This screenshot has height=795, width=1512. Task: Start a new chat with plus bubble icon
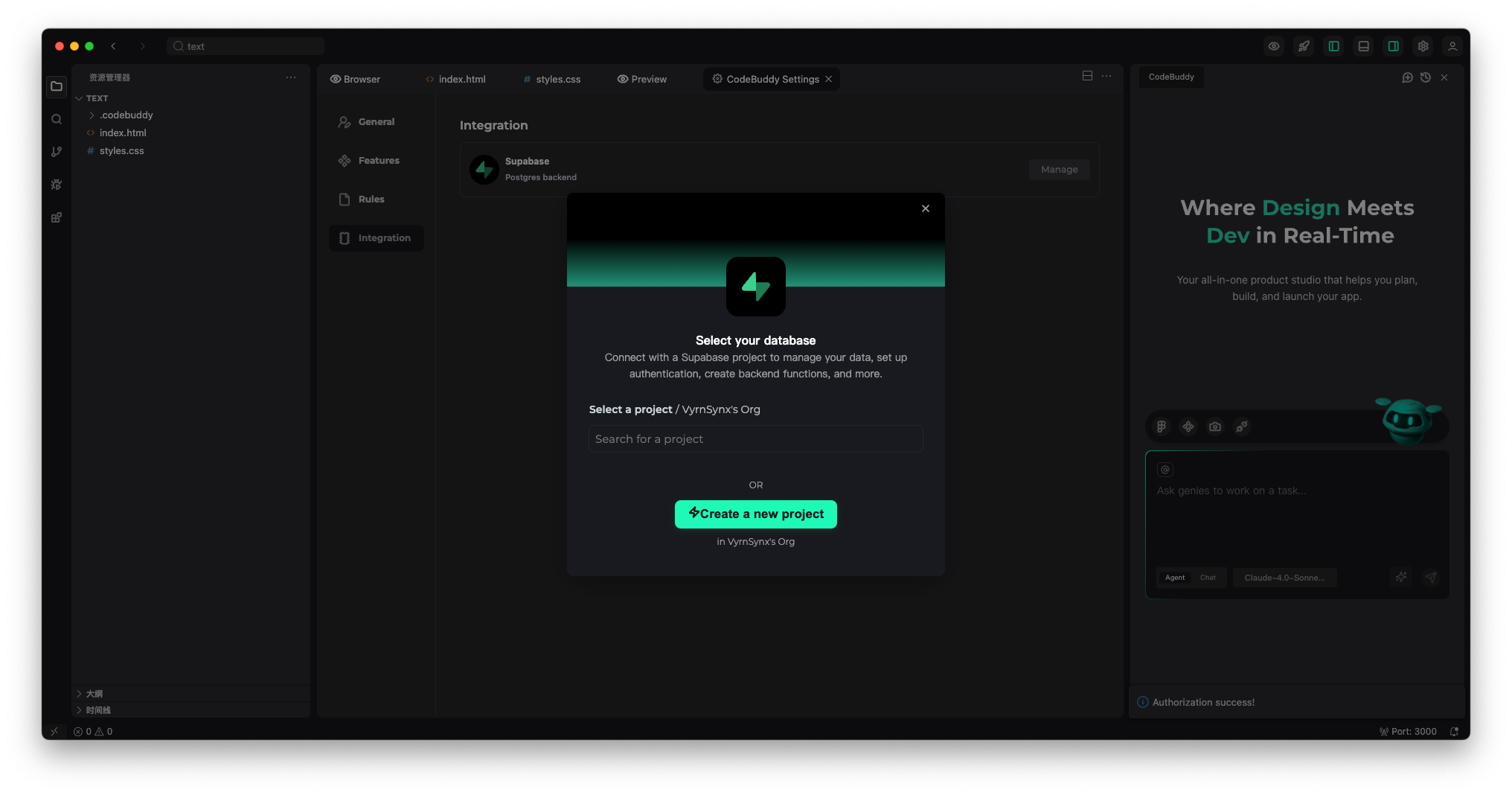click(x=1407, y=77)
